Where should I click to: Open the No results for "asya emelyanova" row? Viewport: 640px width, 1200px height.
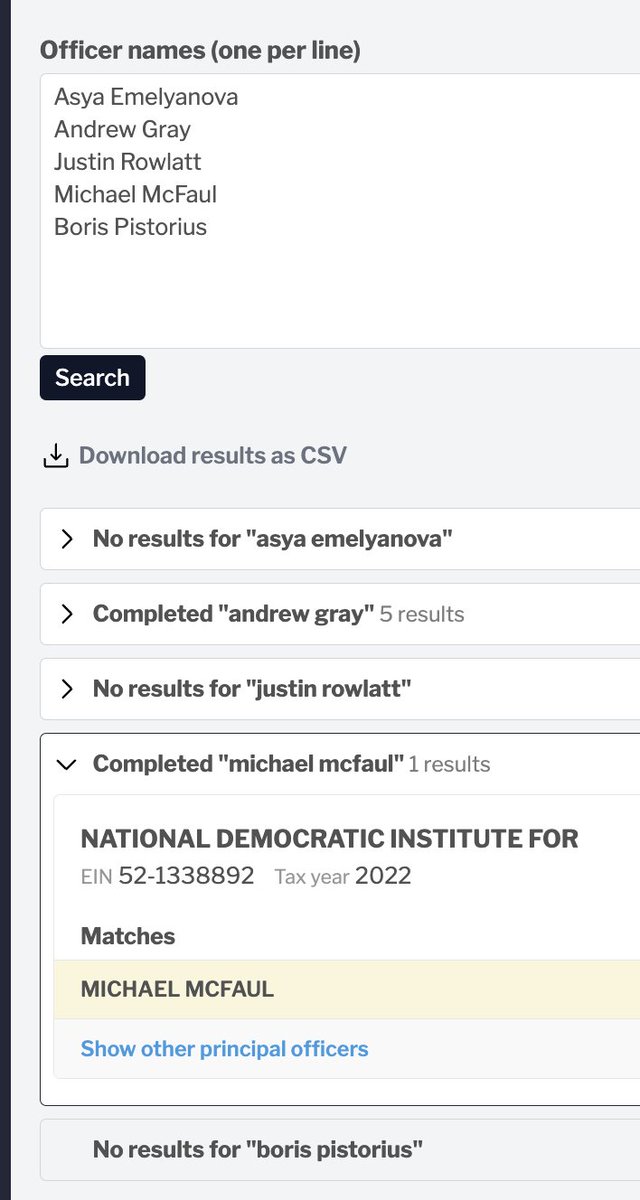[x=340, y=539]
